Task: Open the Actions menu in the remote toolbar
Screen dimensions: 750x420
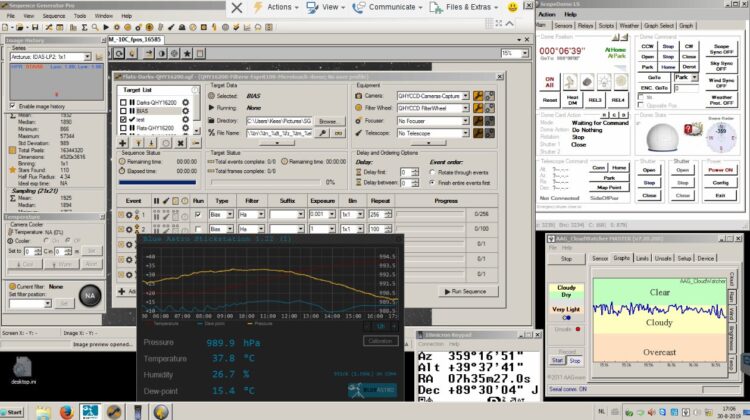Action: pyautogui.click(x=276, y=7)
